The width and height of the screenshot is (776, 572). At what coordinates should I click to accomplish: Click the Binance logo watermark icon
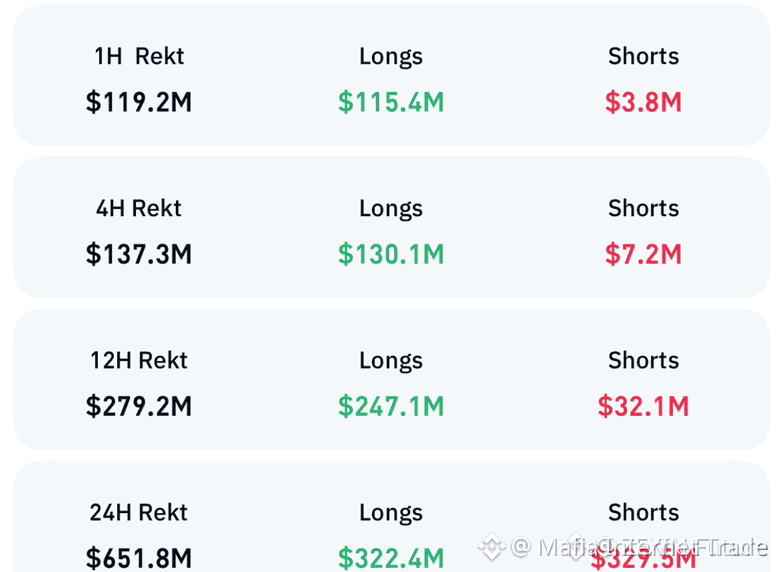coord(491,546)
